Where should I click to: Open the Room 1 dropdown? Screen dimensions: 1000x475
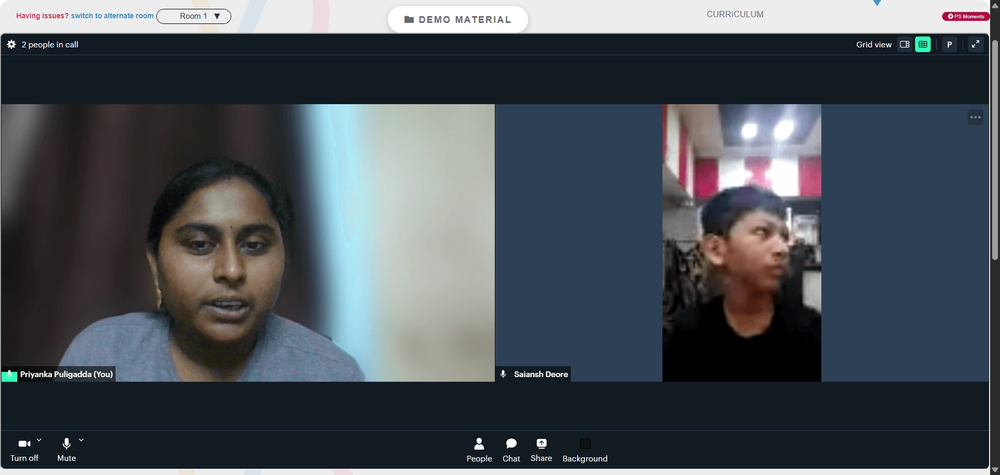pos(194,17)
